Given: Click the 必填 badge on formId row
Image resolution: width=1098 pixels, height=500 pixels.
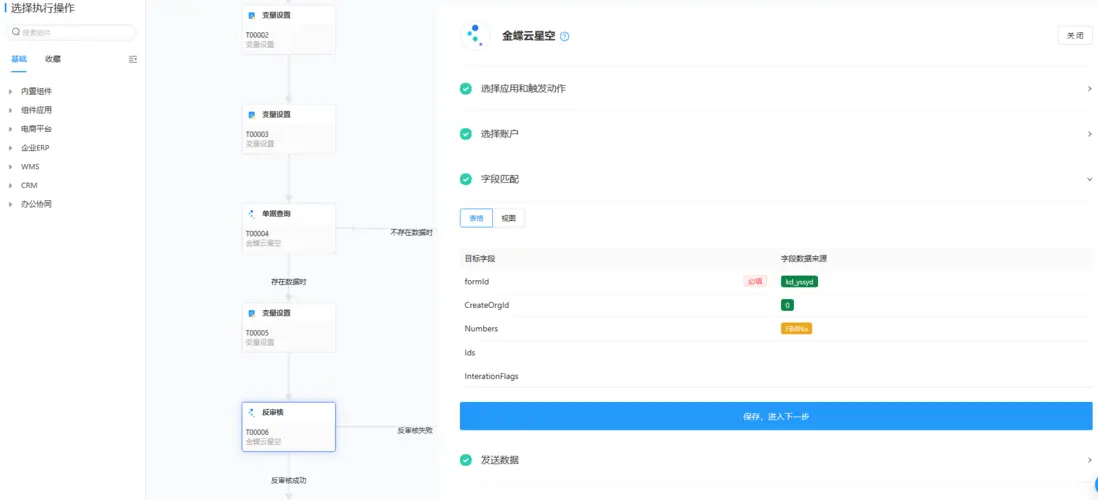Looking at the screenshot, I should [754, 282].
